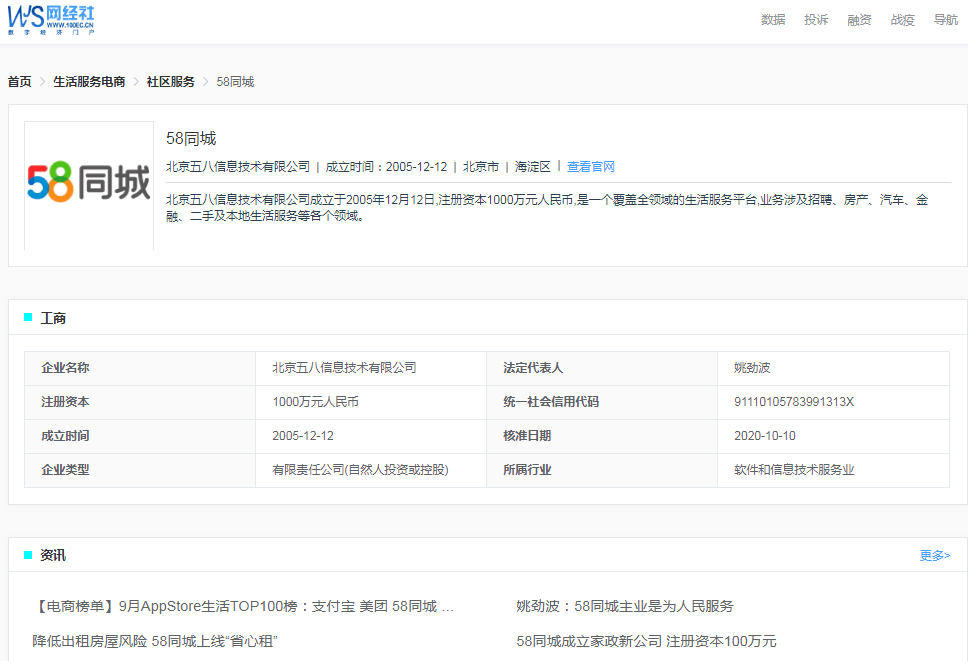Click legal representative value 姚劲波
This screenshot has width=968, height=661.
[x=752, y=368]
